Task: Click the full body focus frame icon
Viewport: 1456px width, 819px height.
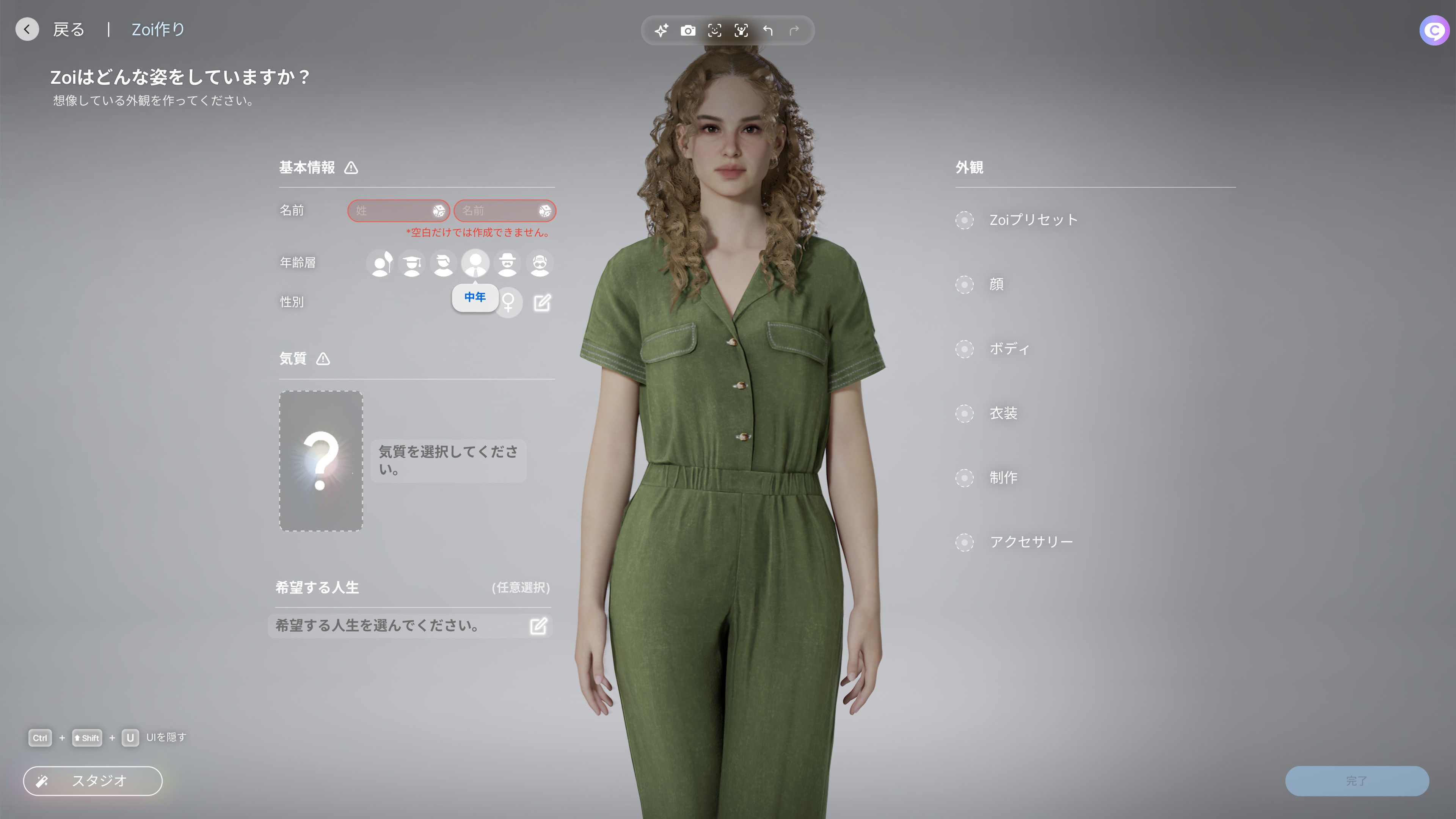Action: (x=741, y=30)
